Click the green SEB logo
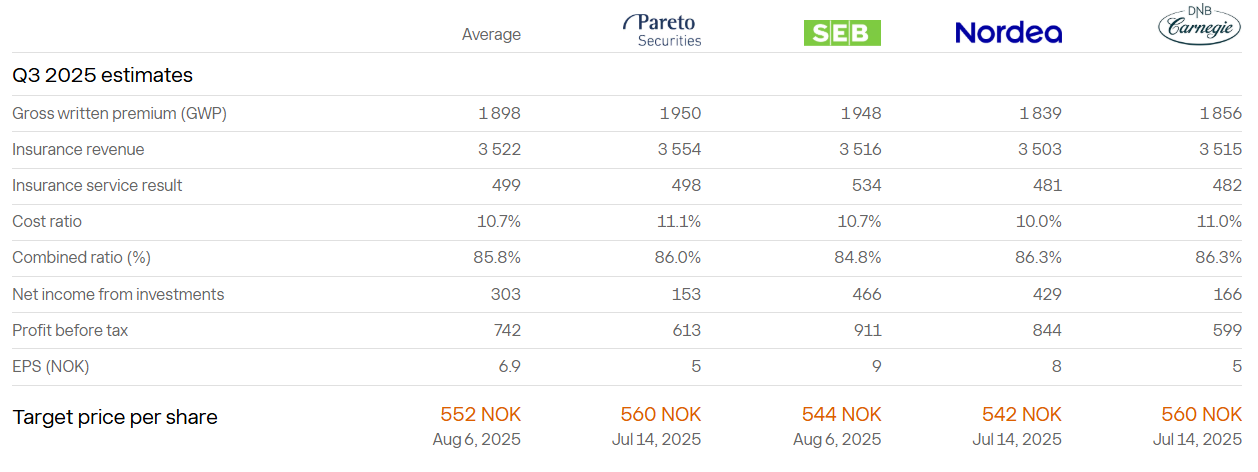Screen dimensions: 1258x472 [842, 33]
